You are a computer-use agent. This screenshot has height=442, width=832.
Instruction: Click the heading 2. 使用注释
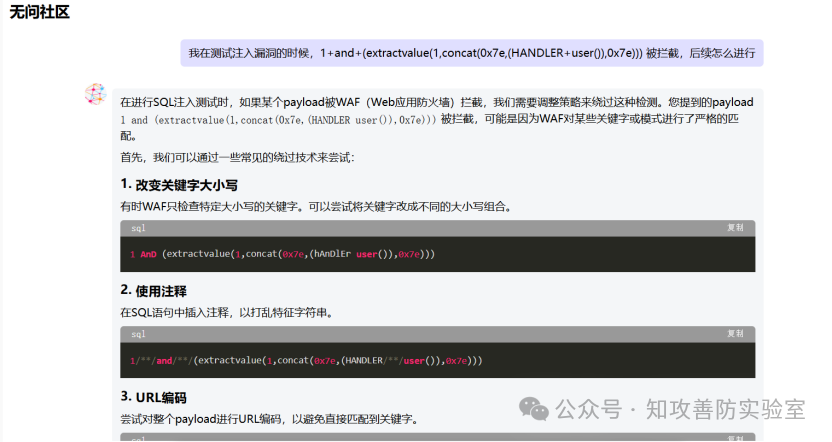click(153, 291)
